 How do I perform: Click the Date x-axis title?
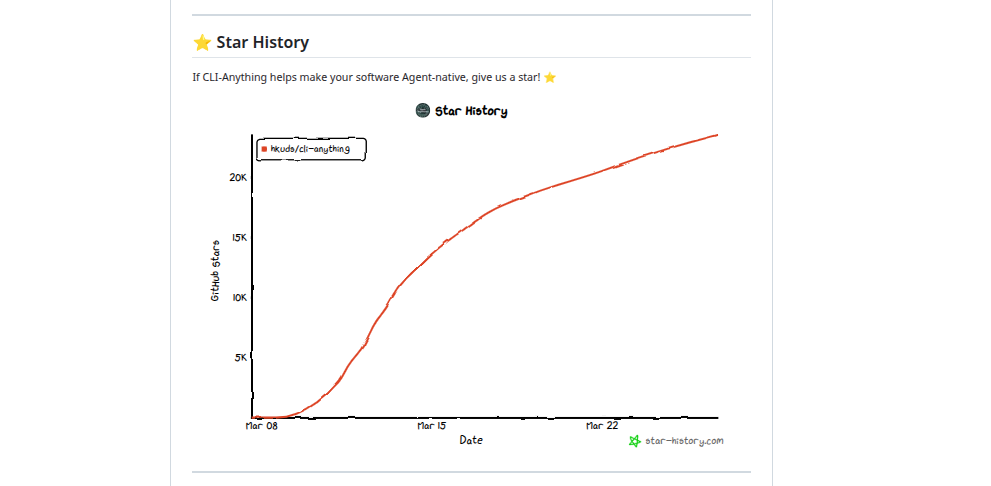pyautogui.click(x=471, y=440)
